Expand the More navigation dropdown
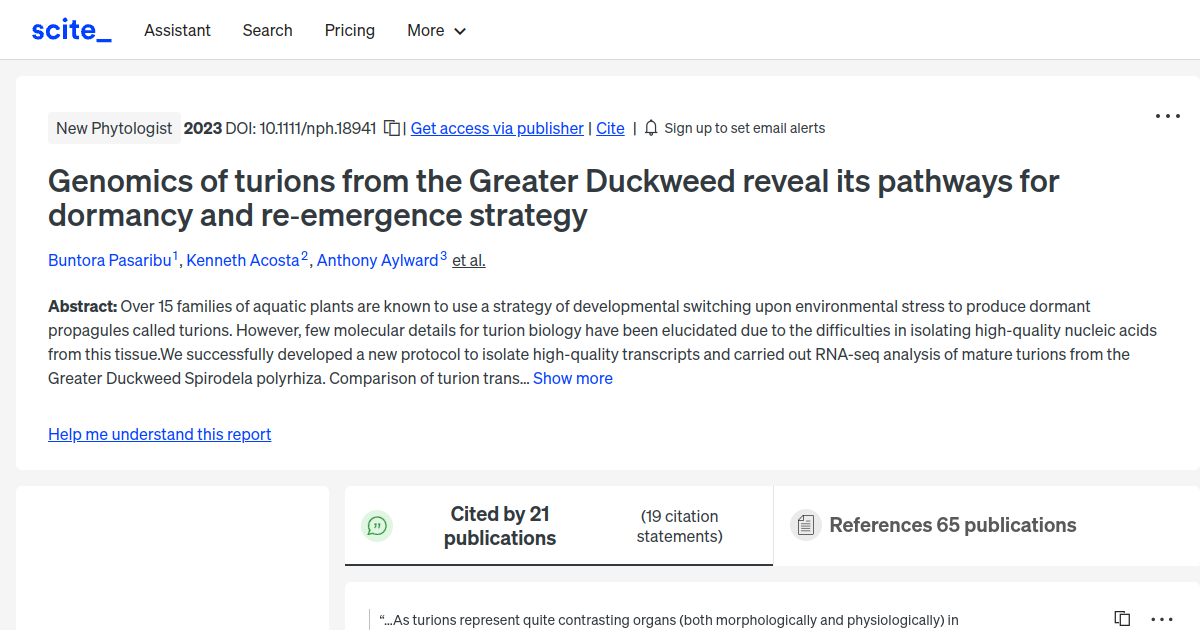Viewport: 1200px width, 630px height. click(x=436, y=31)
